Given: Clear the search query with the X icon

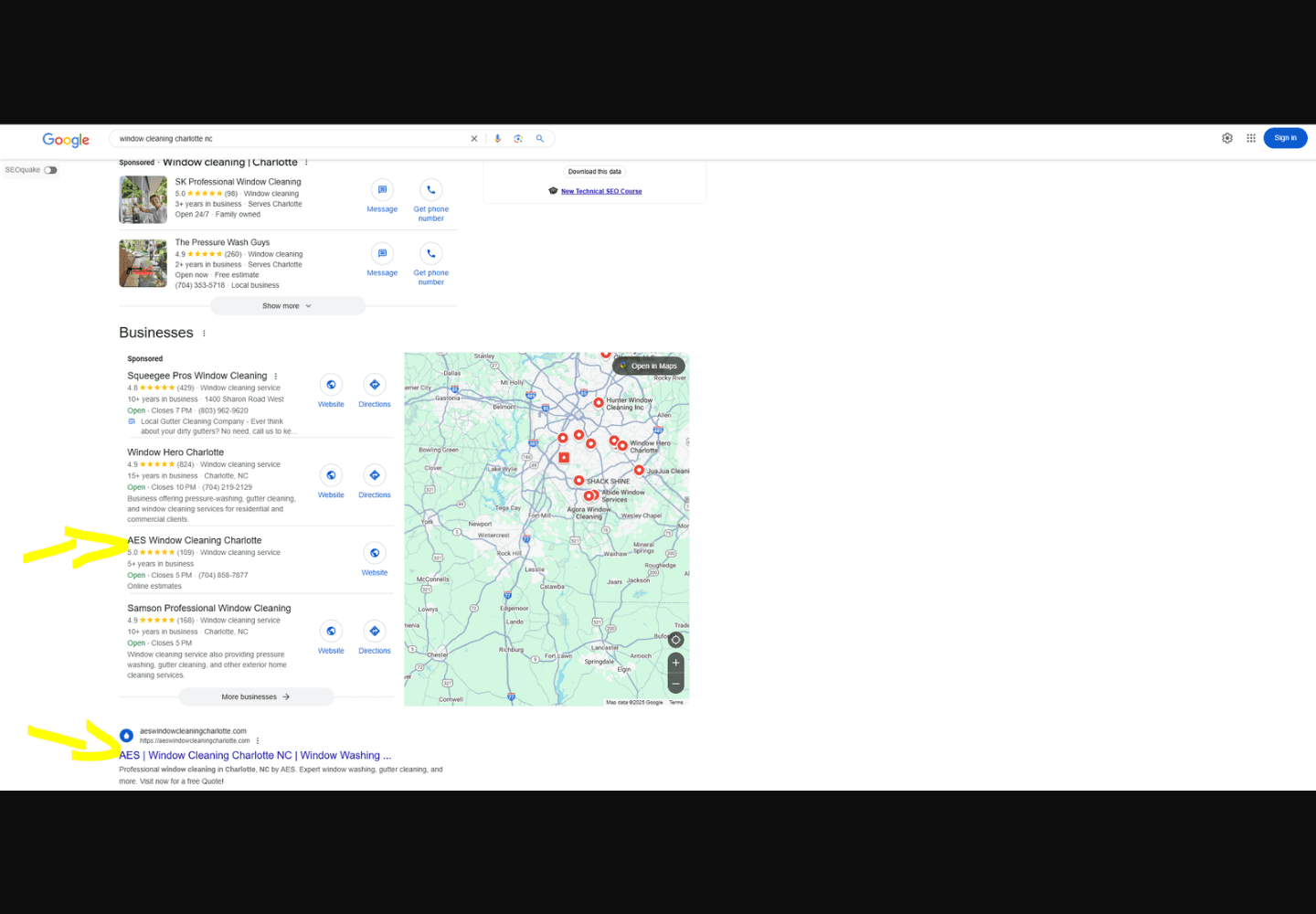Looking at the screenshot, I should pyautogui.click(x=474, y=139).
